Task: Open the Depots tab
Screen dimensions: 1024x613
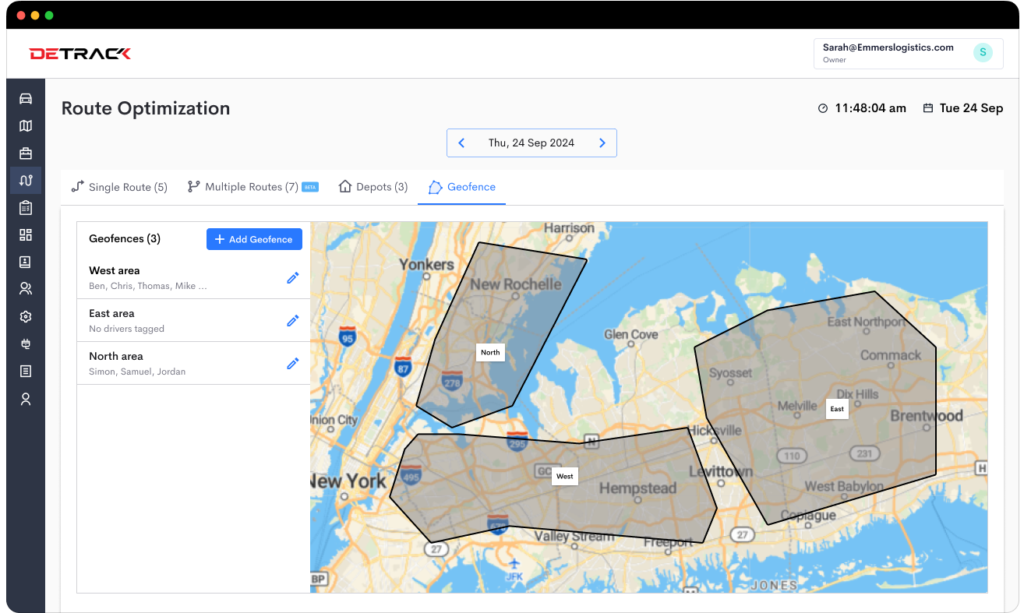Action: tap(372, 186)
